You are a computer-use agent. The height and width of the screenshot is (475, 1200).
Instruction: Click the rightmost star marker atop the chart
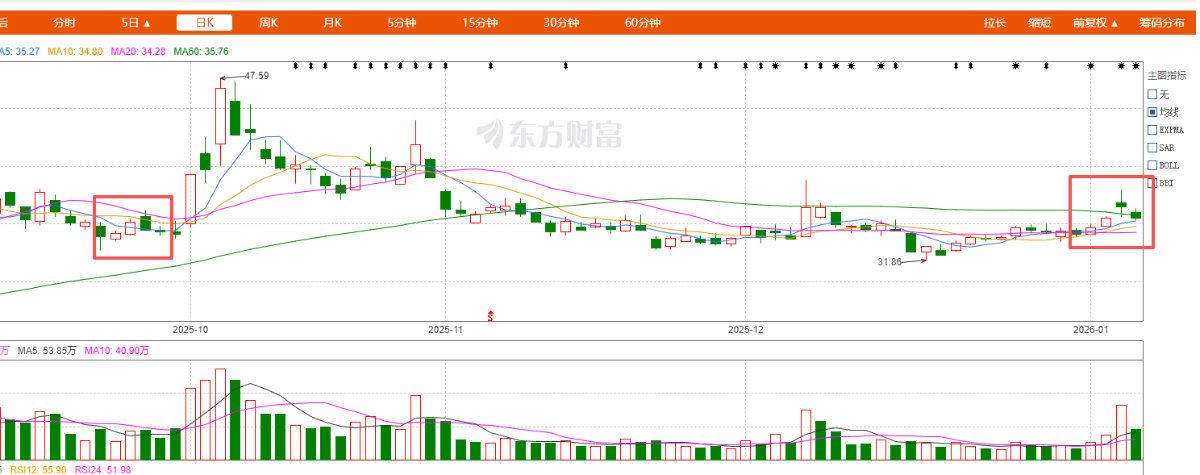point(1135,66)
